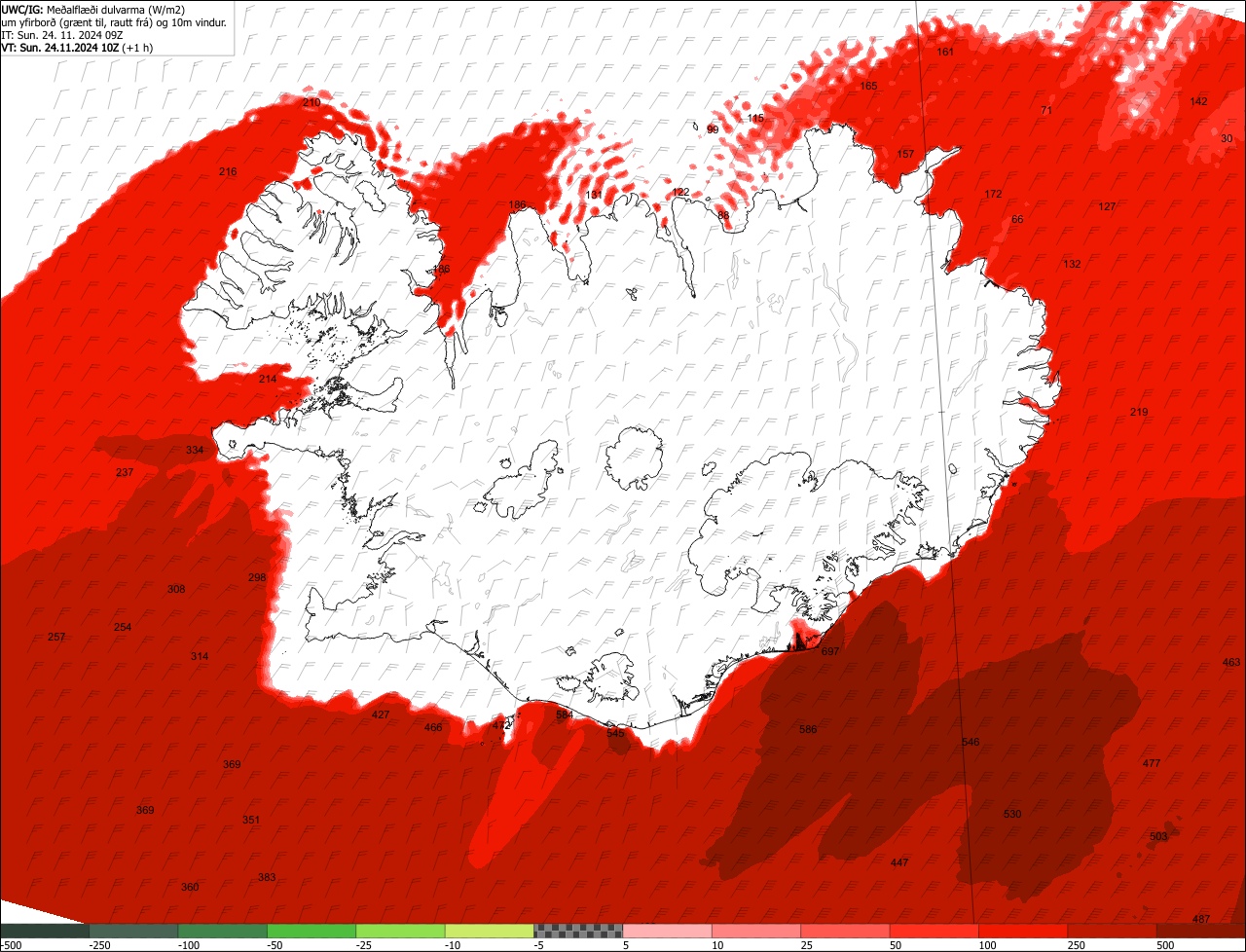Viewport: 1246px width, 952px height.
Task: Click the flux value '131' off the north coast
Action: [593, 195]
